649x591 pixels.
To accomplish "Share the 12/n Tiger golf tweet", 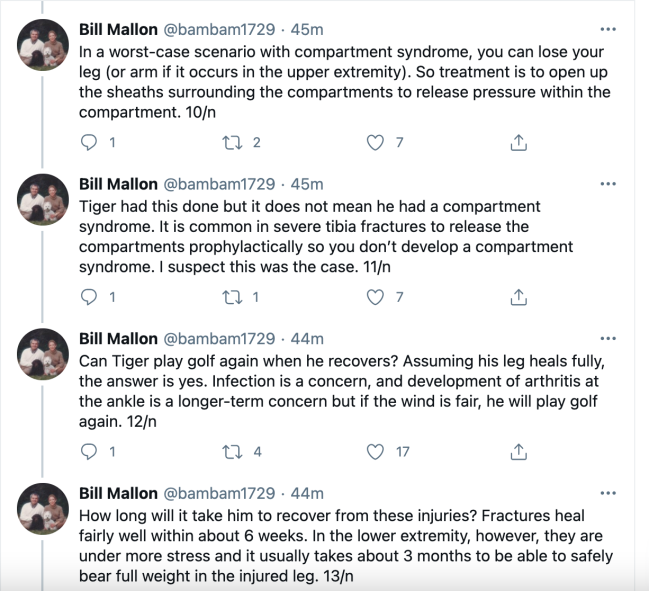I will pos(518,451).
